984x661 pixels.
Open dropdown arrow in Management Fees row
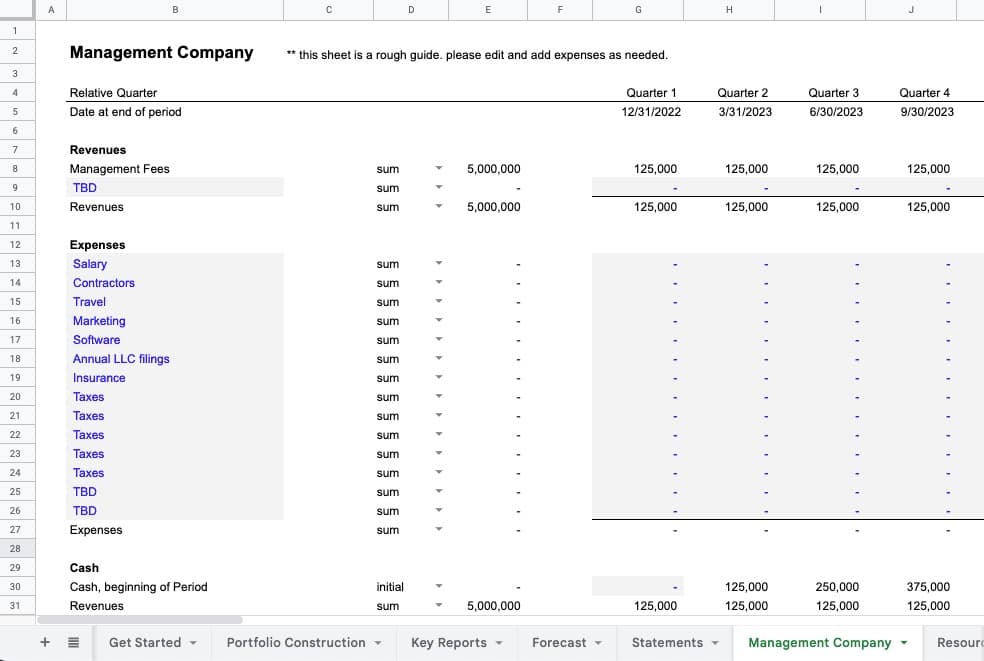[438, 169]
